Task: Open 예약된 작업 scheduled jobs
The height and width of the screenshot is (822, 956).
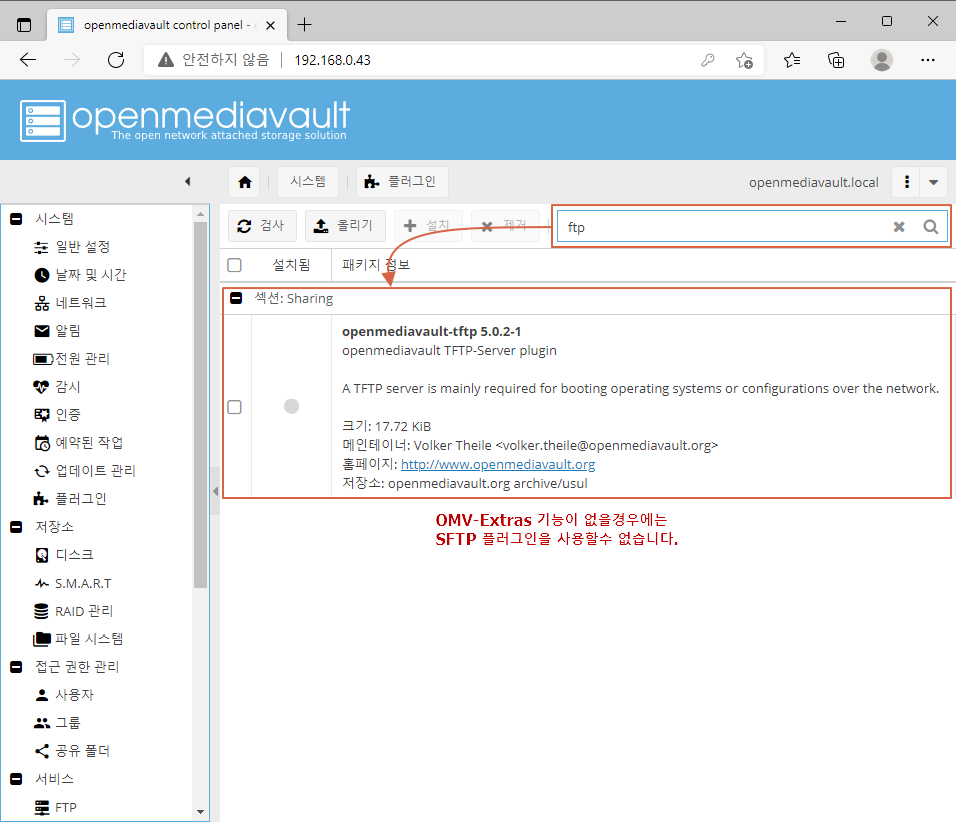Action: point(79,443)
